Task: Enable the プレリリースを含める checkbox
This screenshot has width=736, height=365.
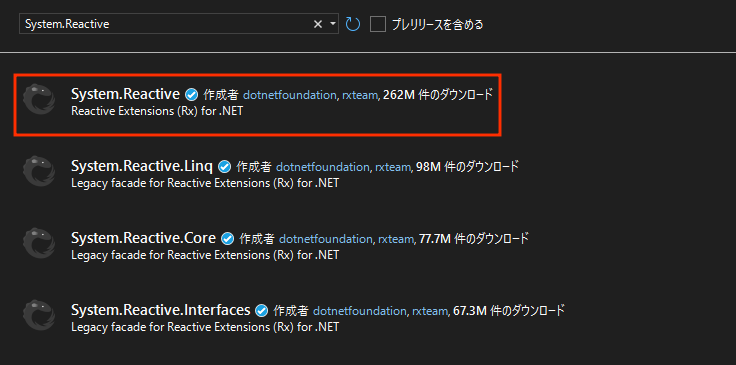Action: 377,24
